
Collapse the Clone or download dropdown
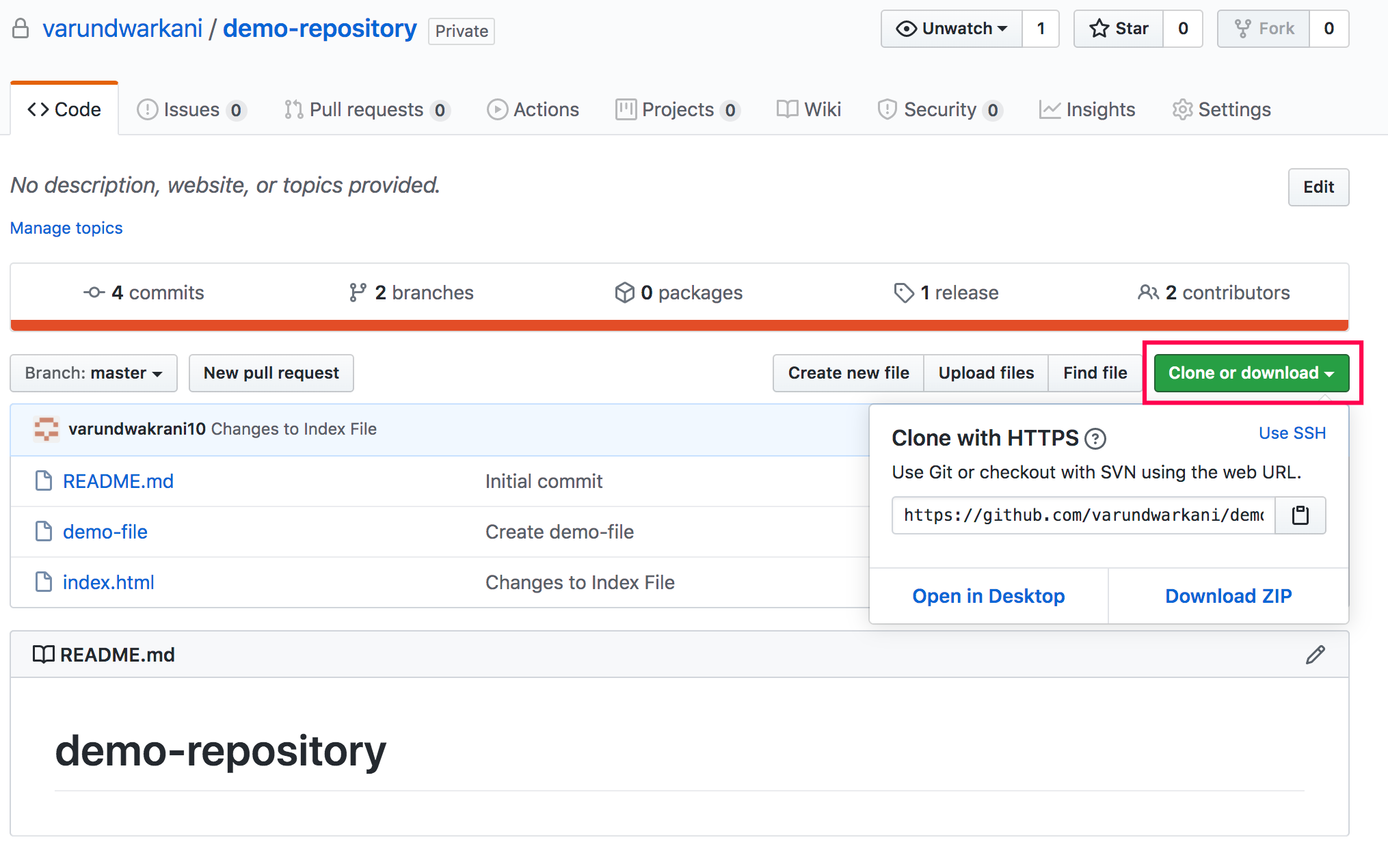pyautogui.click(x=1251, y=373)
